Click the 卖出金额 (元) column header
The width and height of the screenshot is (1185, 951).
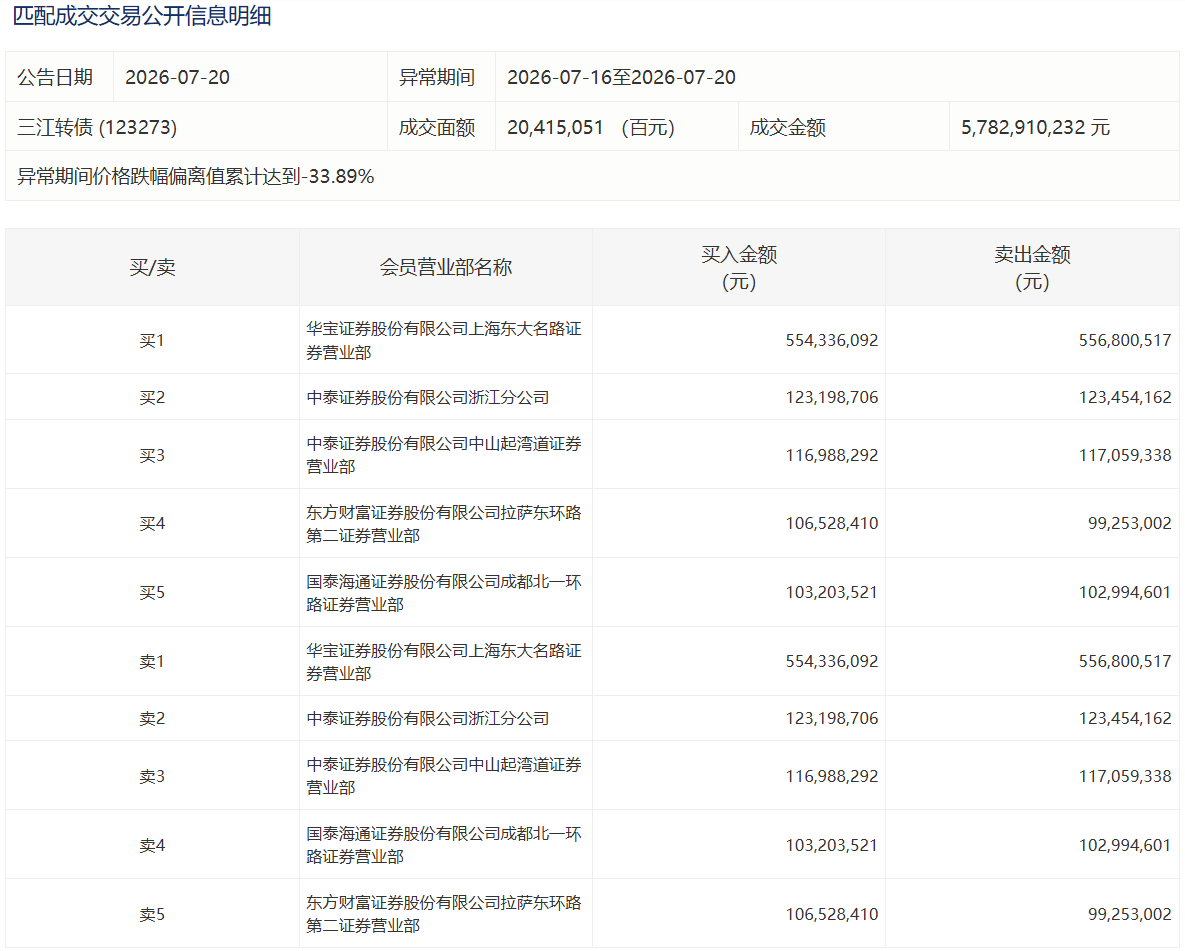(1032, 268)
